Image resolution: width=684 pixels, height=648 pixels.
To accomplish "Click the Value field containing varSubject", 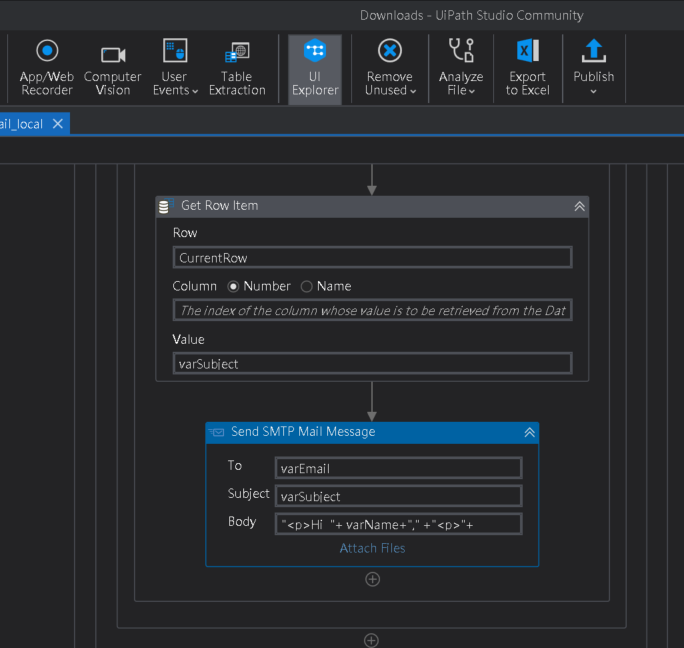I will [x=373, y=363].
